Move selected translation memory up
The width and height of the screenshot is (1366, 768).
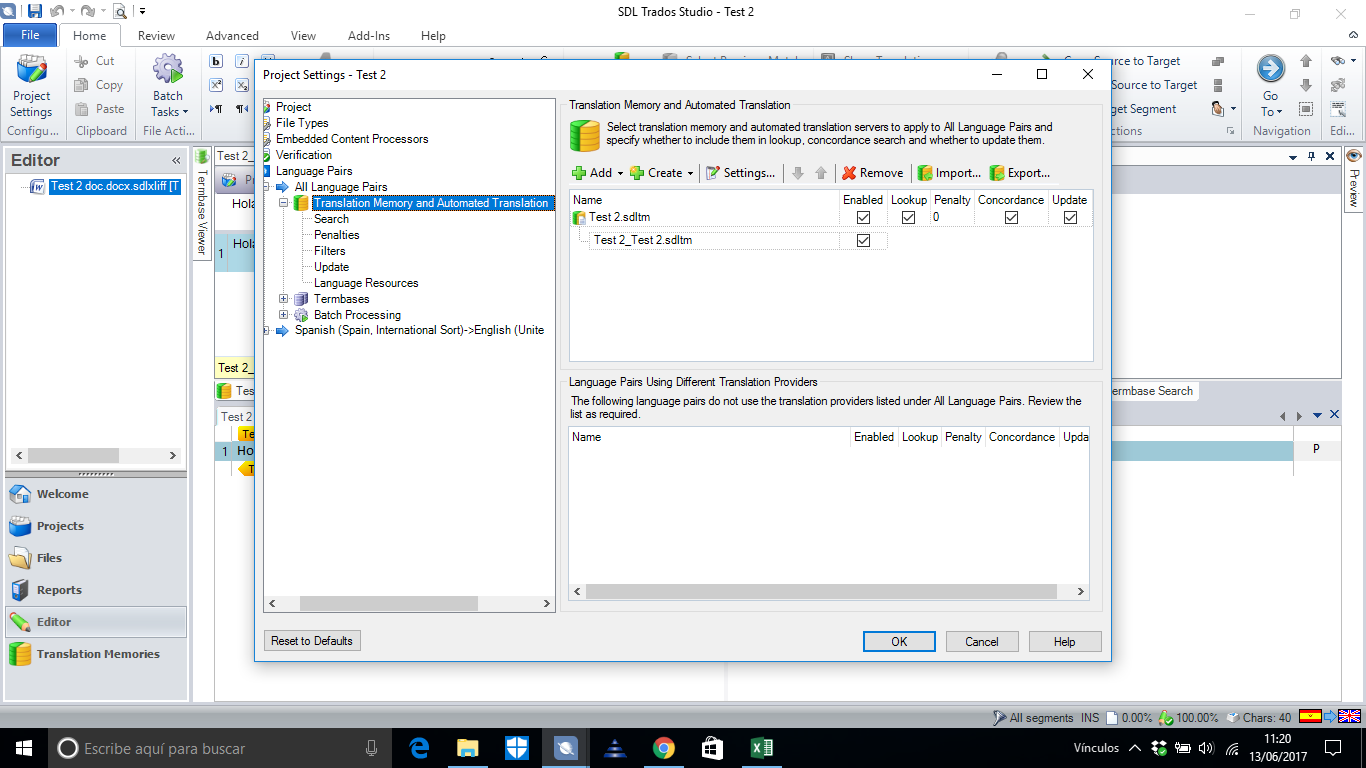pyautogui.click(x=821, y=173)
